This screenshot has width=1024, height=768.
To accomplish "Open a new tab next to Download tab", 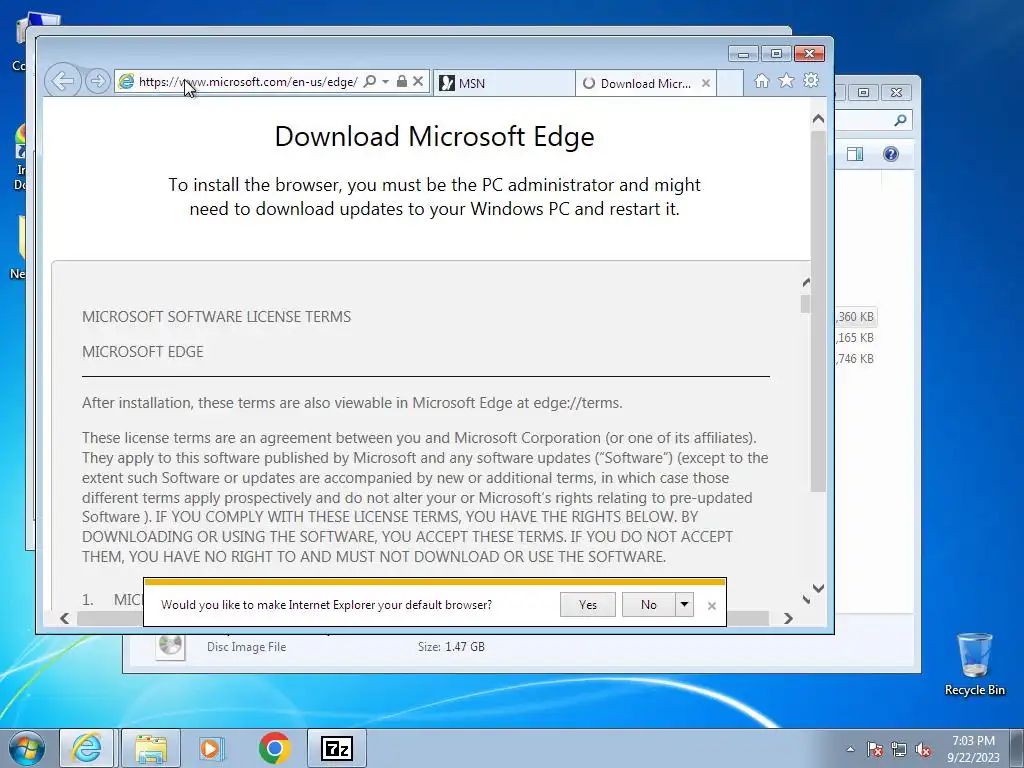I will coord(730,83).
